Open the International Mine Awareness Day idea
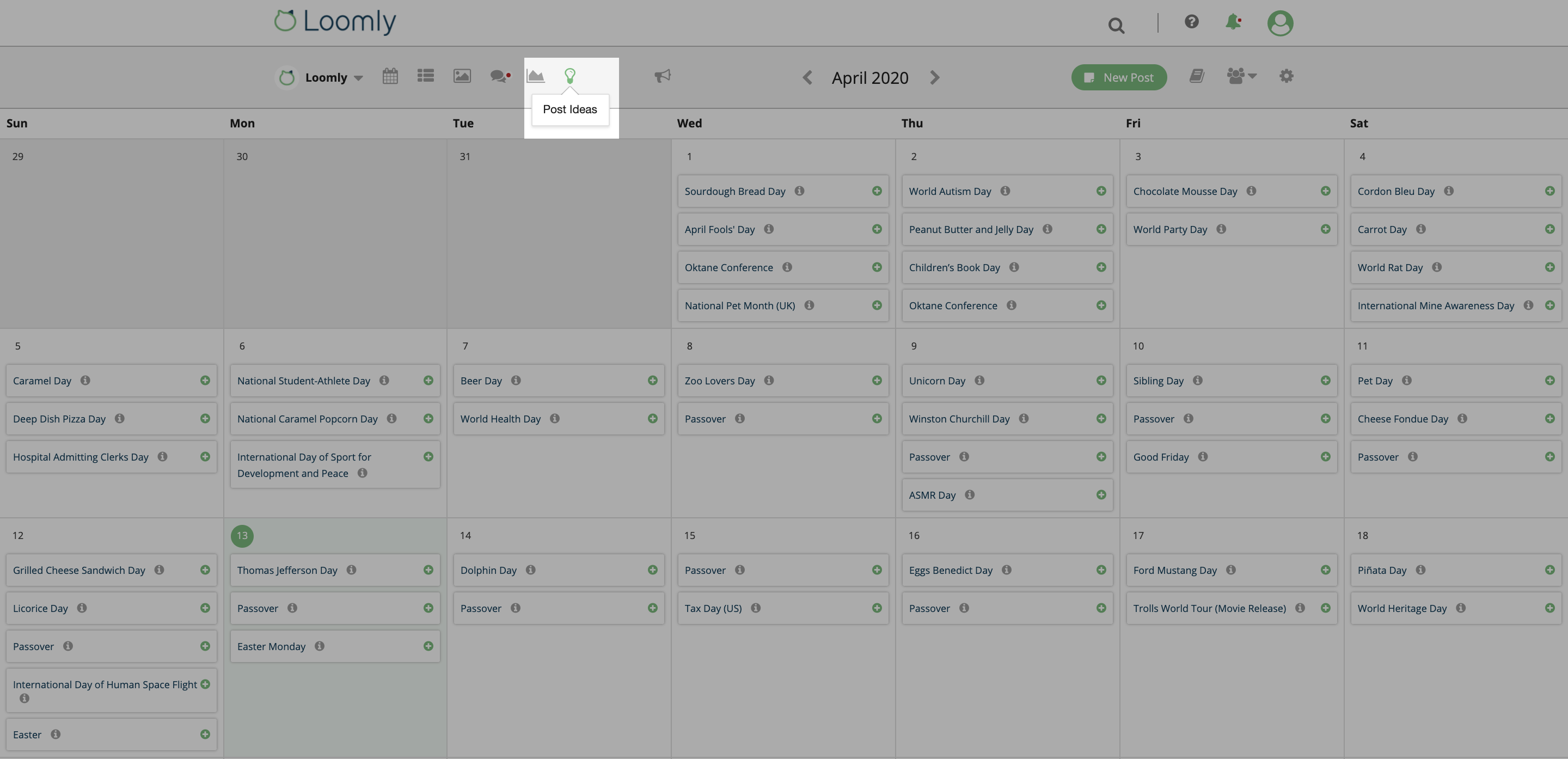Viewport: 1568px width, 759px height. click(x=1456, y=305)
